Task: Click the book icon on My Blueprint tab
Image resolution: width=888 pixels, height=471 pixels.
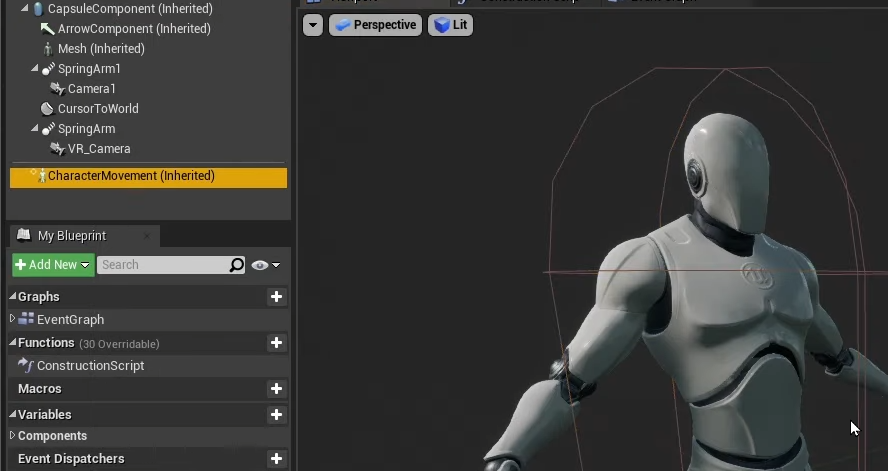Action: (23, 234)
